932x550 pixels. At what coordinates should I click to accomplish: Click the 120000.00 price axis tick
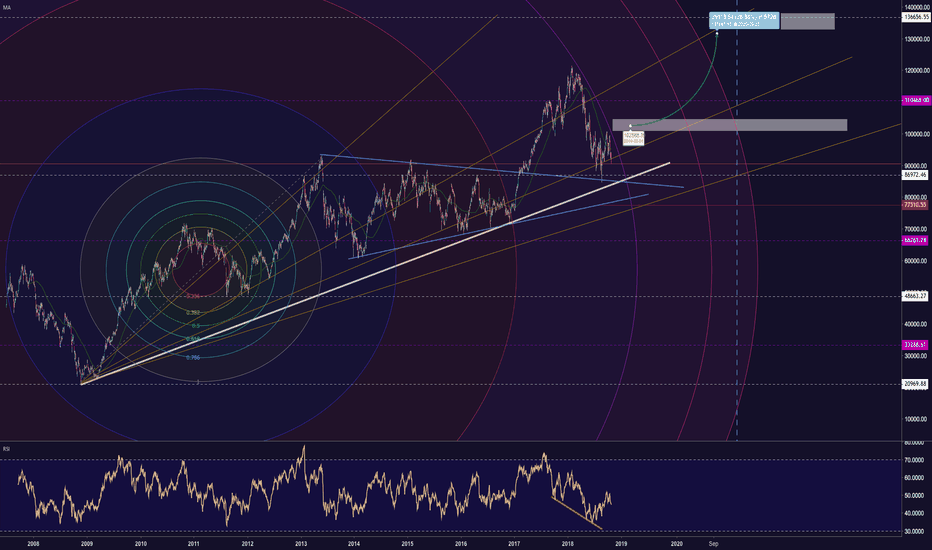tap(916, 70)
